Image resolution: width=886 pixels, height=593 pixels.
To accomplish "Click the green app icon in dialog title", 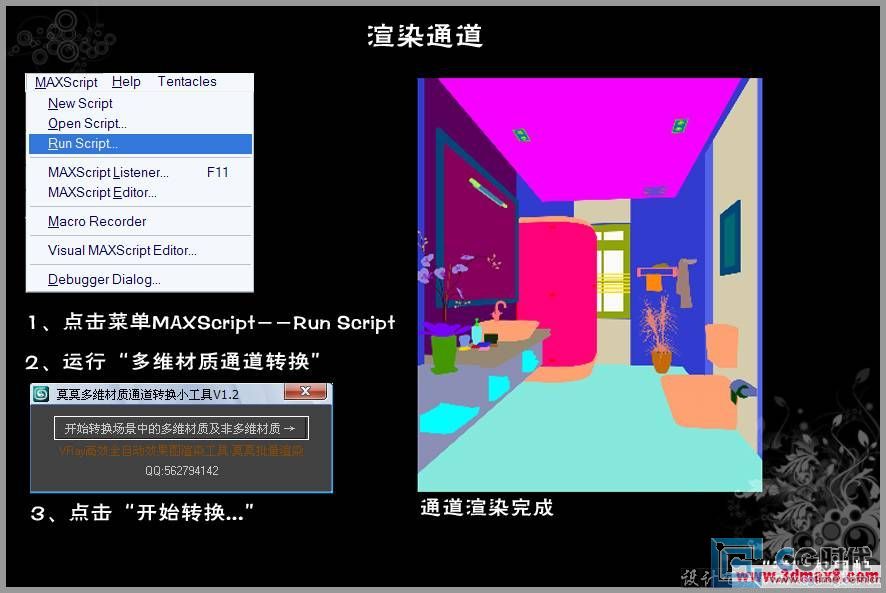I will point(41,393).
